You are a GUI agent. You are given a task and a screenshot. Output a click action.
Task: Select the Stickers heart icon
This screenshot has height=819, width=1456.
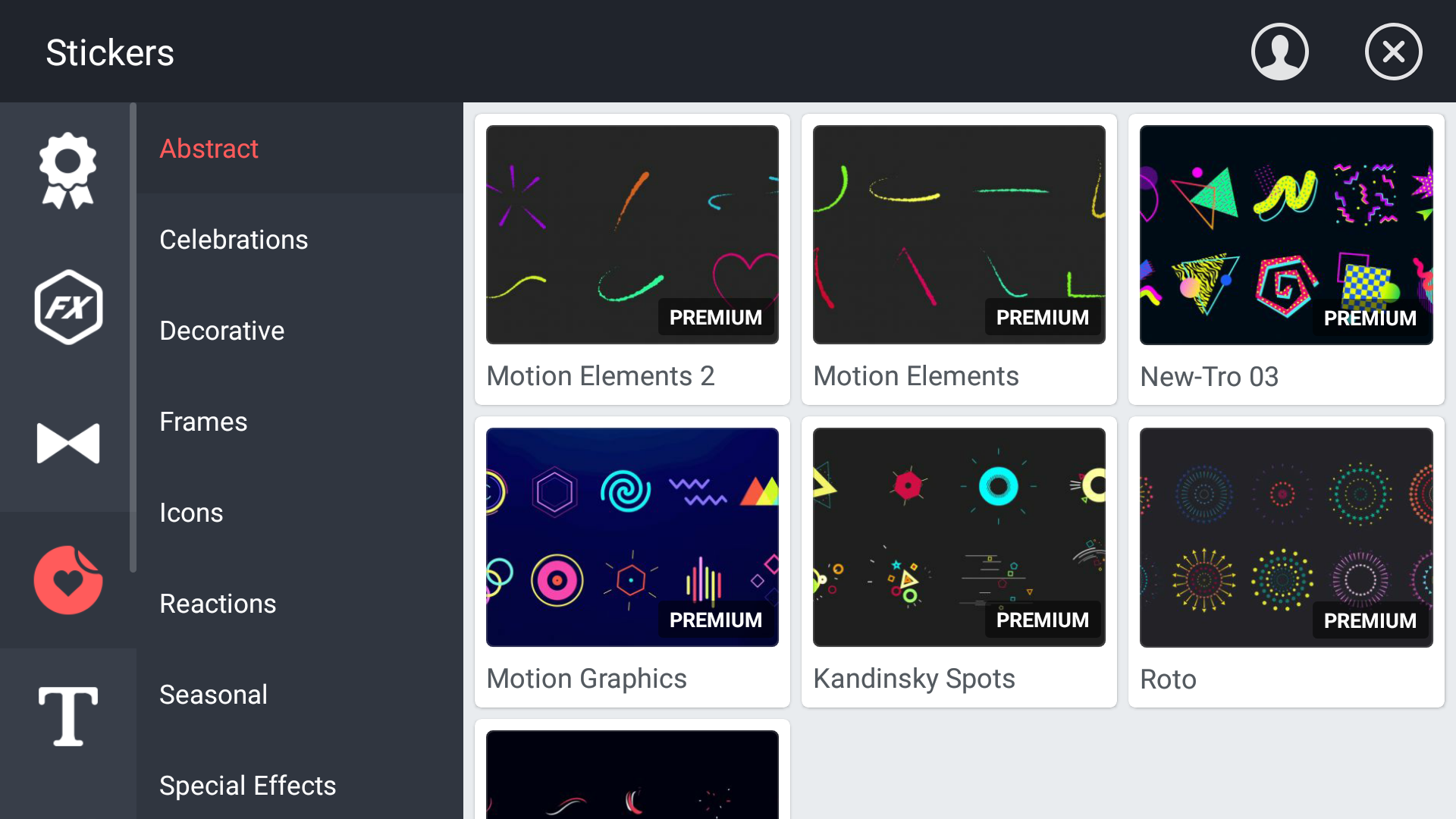[x=67, y=579]
